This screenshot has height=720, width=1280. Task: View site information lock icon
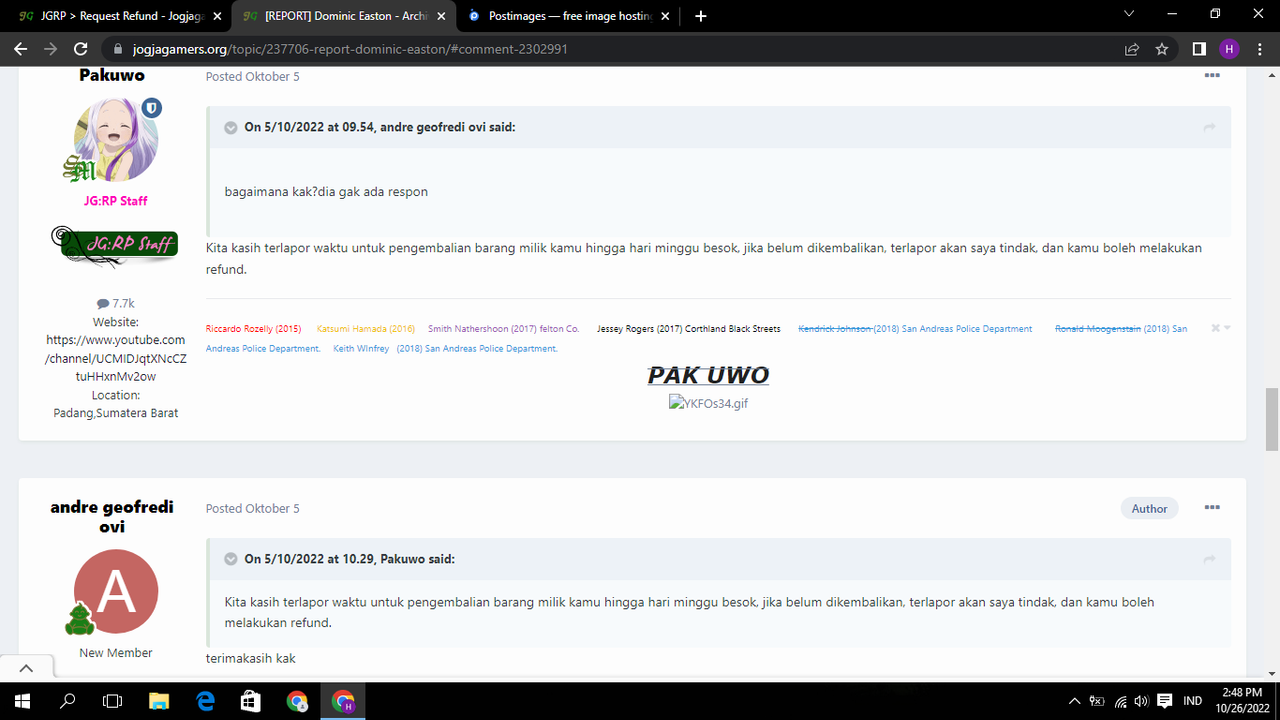click(x=116, y=48)
